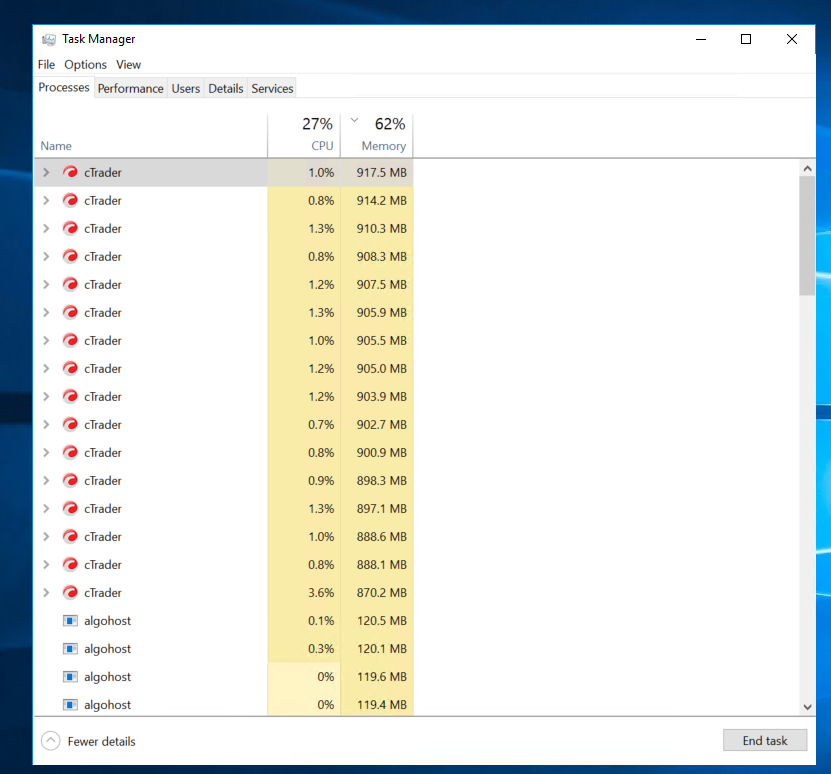Image resolution: width=831 pixels, height=774 pixels.
Task: Click the scrollbar up arrow
Action: pos(807,169)
